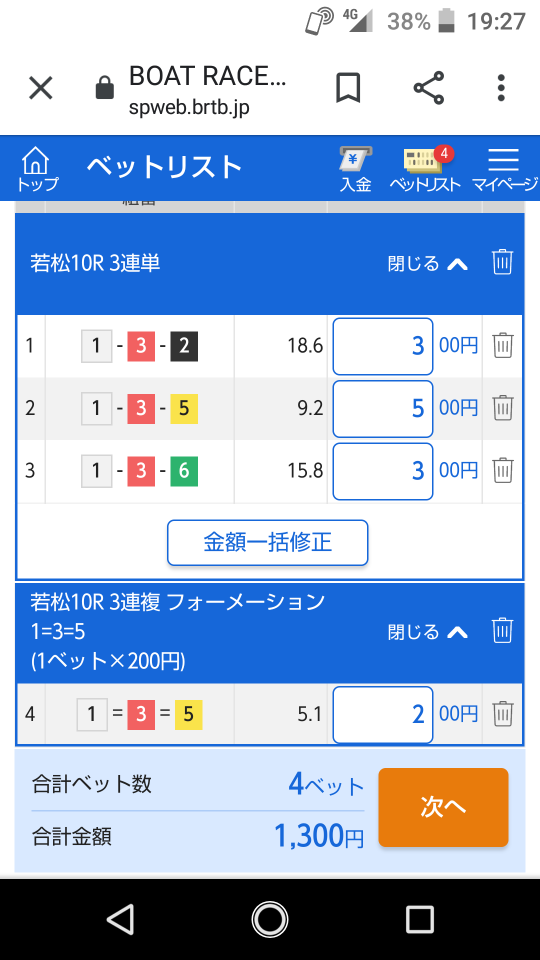This screenshot has height=960, width=540.
Task: Share the page via share icon
Action: pyautogui.click(x=429, y=88)
